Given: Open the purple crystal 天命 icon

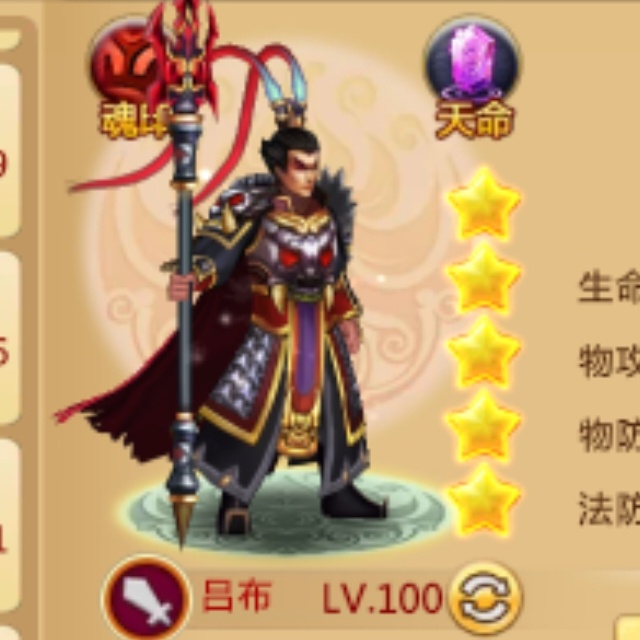Looking at the screenshot, I should (472, 61).
